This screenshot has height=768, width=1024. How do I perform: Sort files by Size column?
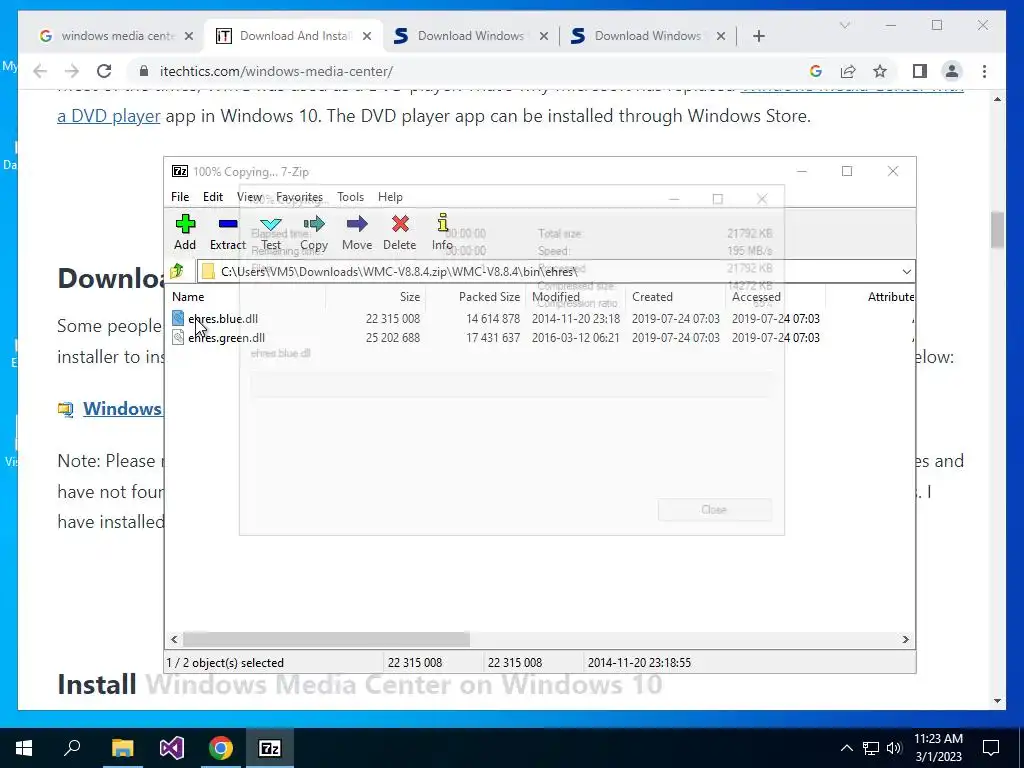click(x=409, y=296)
